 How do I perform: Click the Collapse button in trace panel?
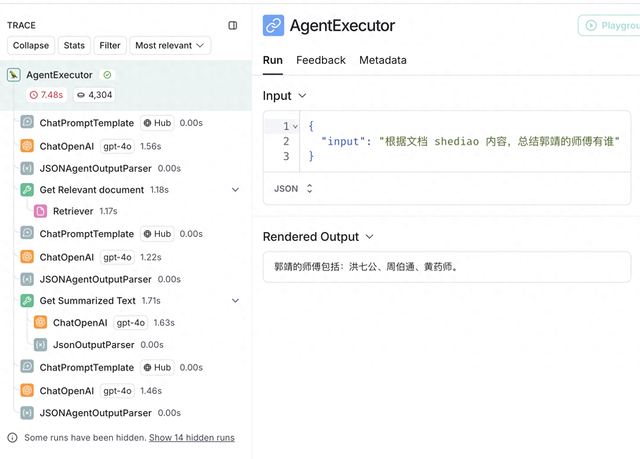(31, 45)
